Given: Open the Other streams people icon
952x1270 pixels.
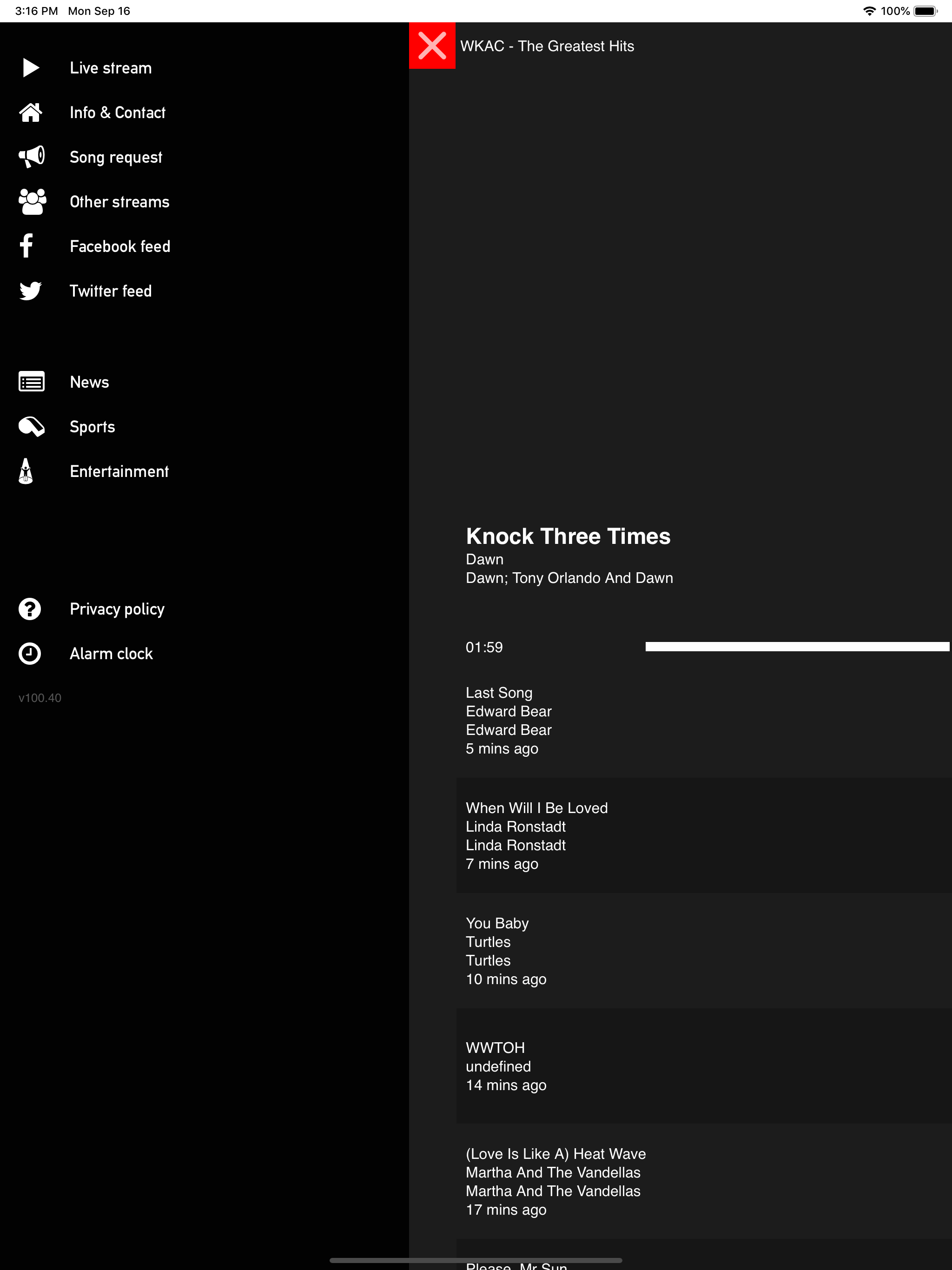Looking at the screenshot, I should [32, 202].
